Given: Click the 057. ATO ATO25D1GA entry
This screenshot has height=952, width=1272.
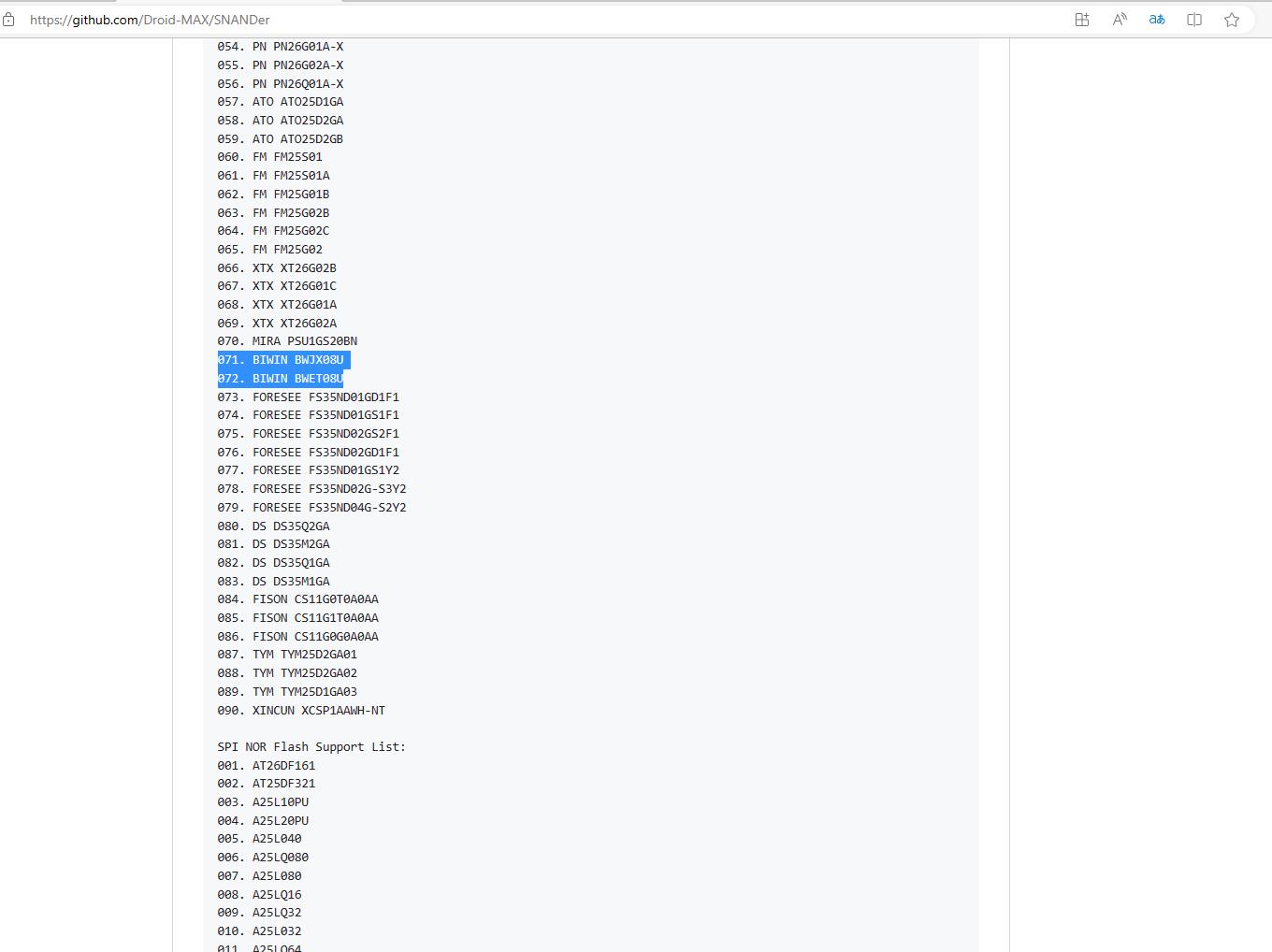Looking at the screenshot, I should tap(281, 102).
